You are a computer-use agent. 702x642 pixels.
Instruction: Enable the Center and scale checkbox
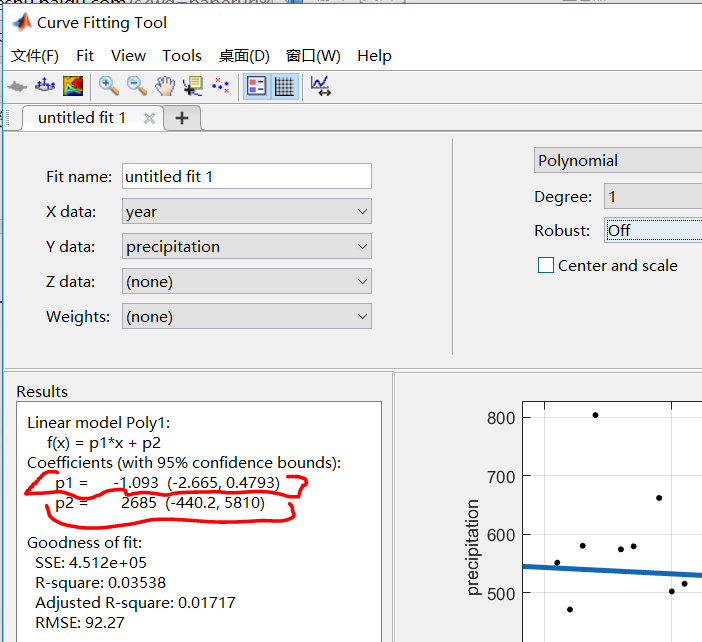point(546,266)
